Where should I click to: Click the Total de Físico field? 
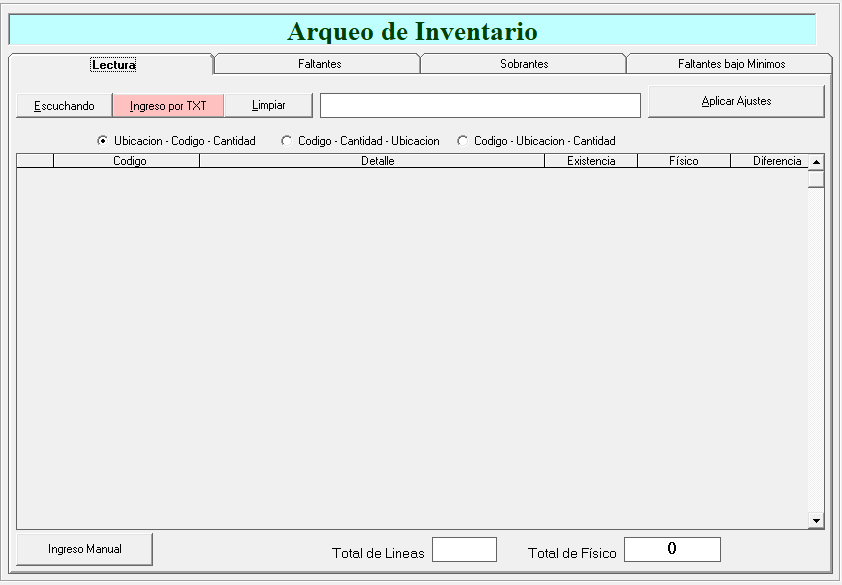pos(672,550)
